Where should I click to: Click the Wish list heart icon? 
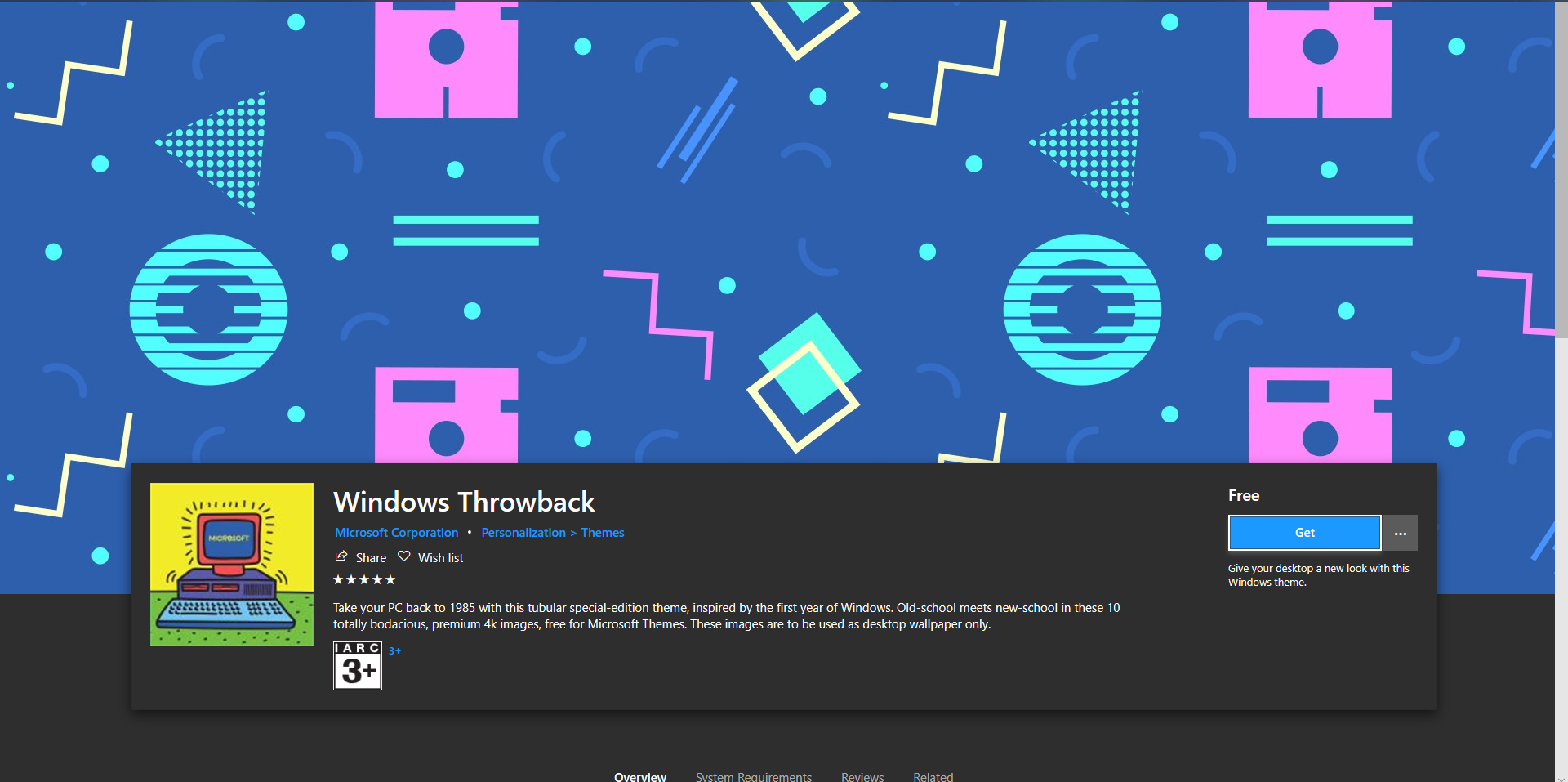(x=404, y=556)
